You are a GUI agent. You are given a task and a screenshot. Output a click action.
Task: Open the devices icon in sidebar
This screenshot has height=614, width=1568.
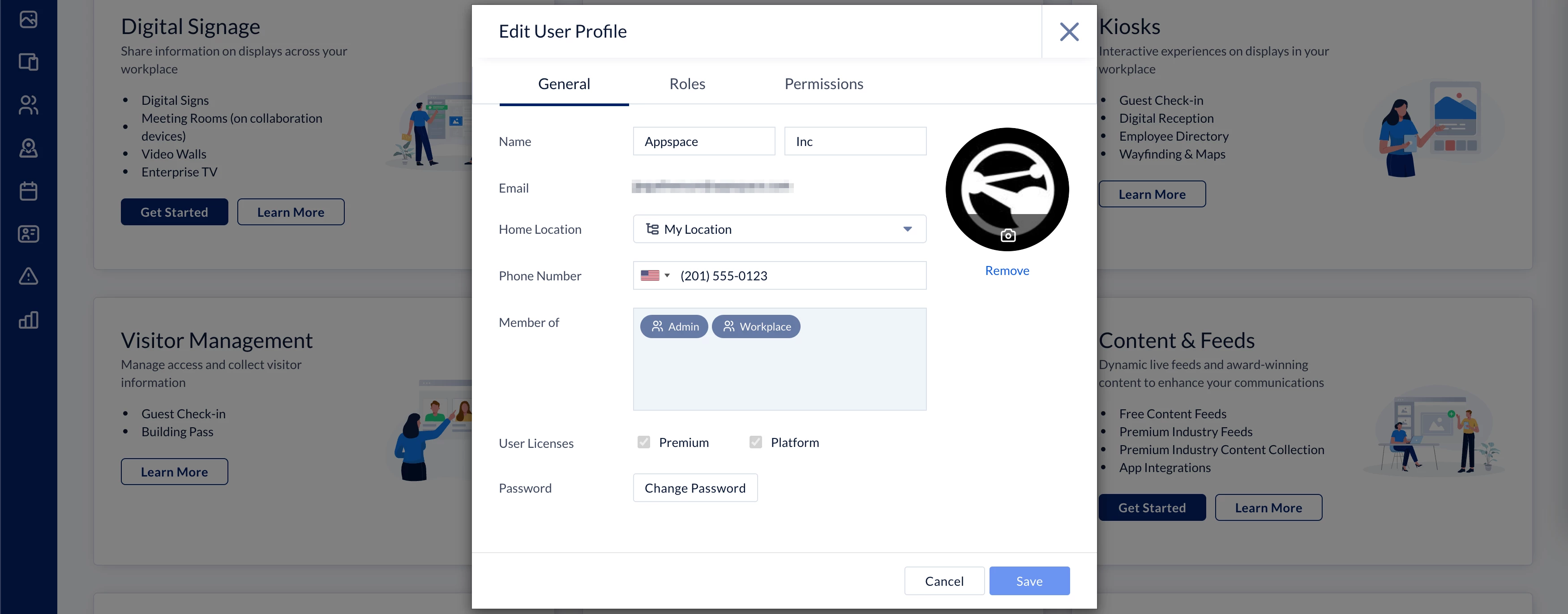pyautogui.click(x=28, y=61)
